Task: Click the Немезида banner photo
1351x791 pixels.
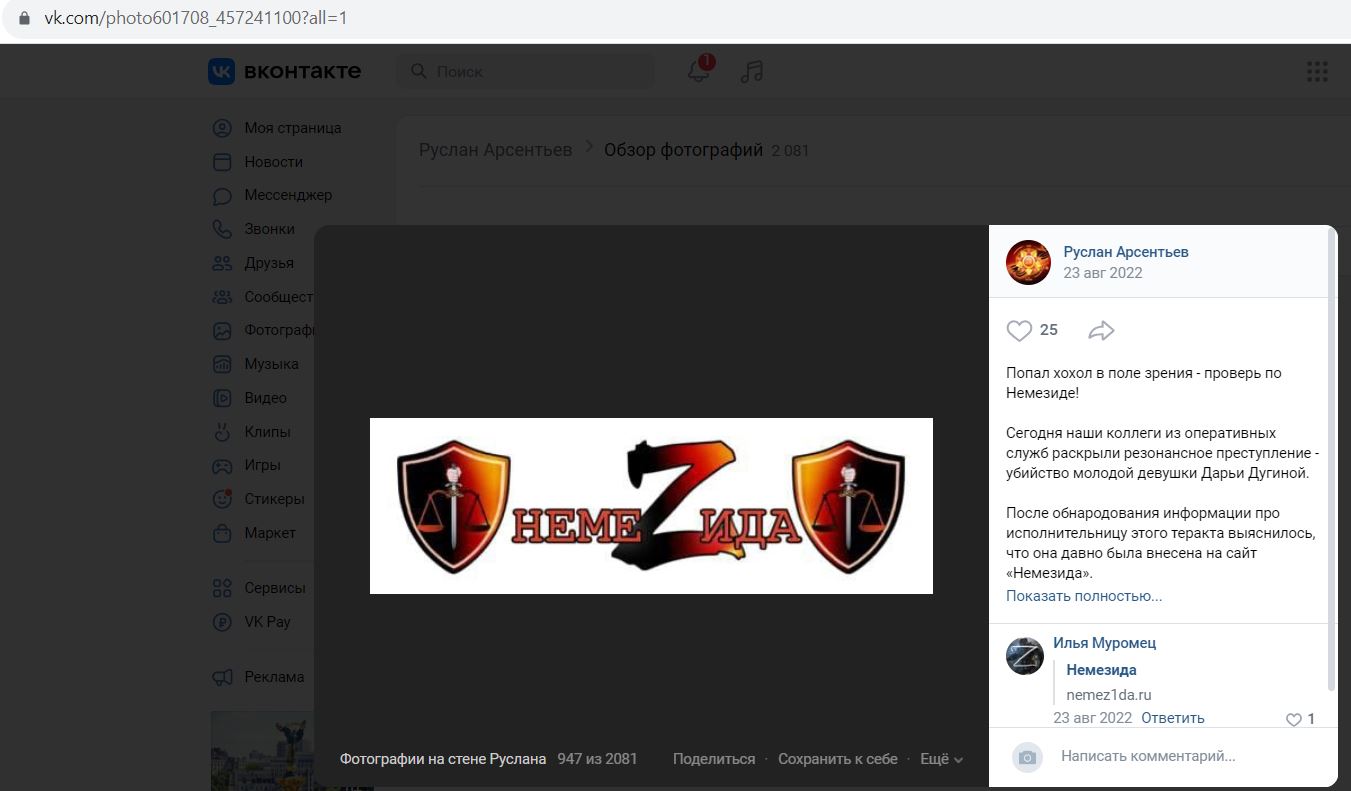Action: point(651,506)
